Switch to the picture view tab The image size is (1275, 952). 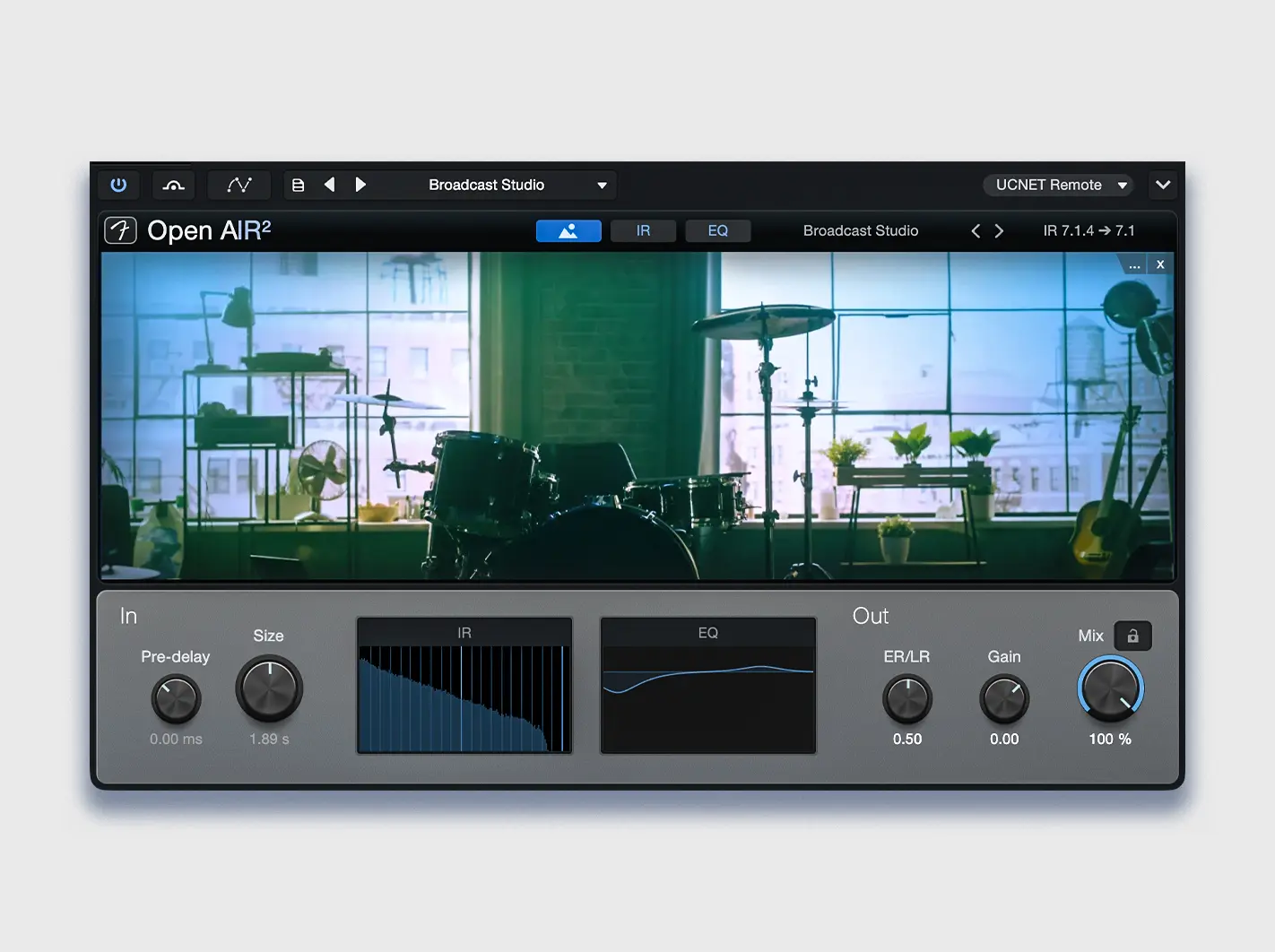568,230
